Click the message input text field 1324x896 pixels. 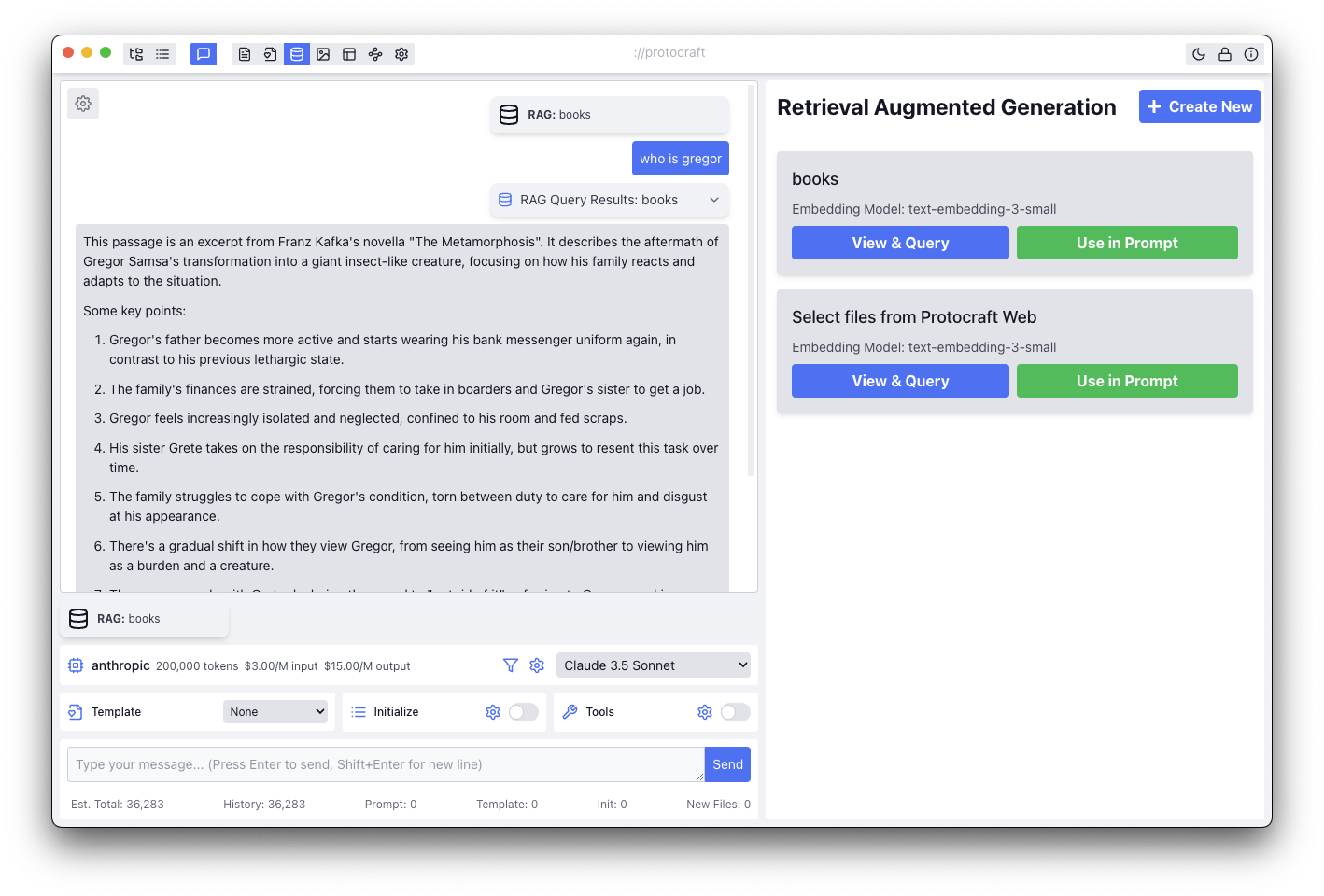pyautogui.click(x=386, y=764)
